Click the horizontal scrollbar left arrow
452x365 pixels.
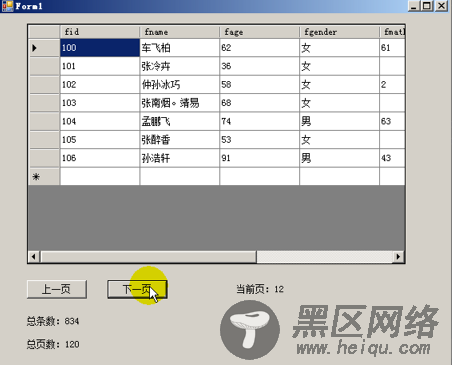click(x=34, y=257)
